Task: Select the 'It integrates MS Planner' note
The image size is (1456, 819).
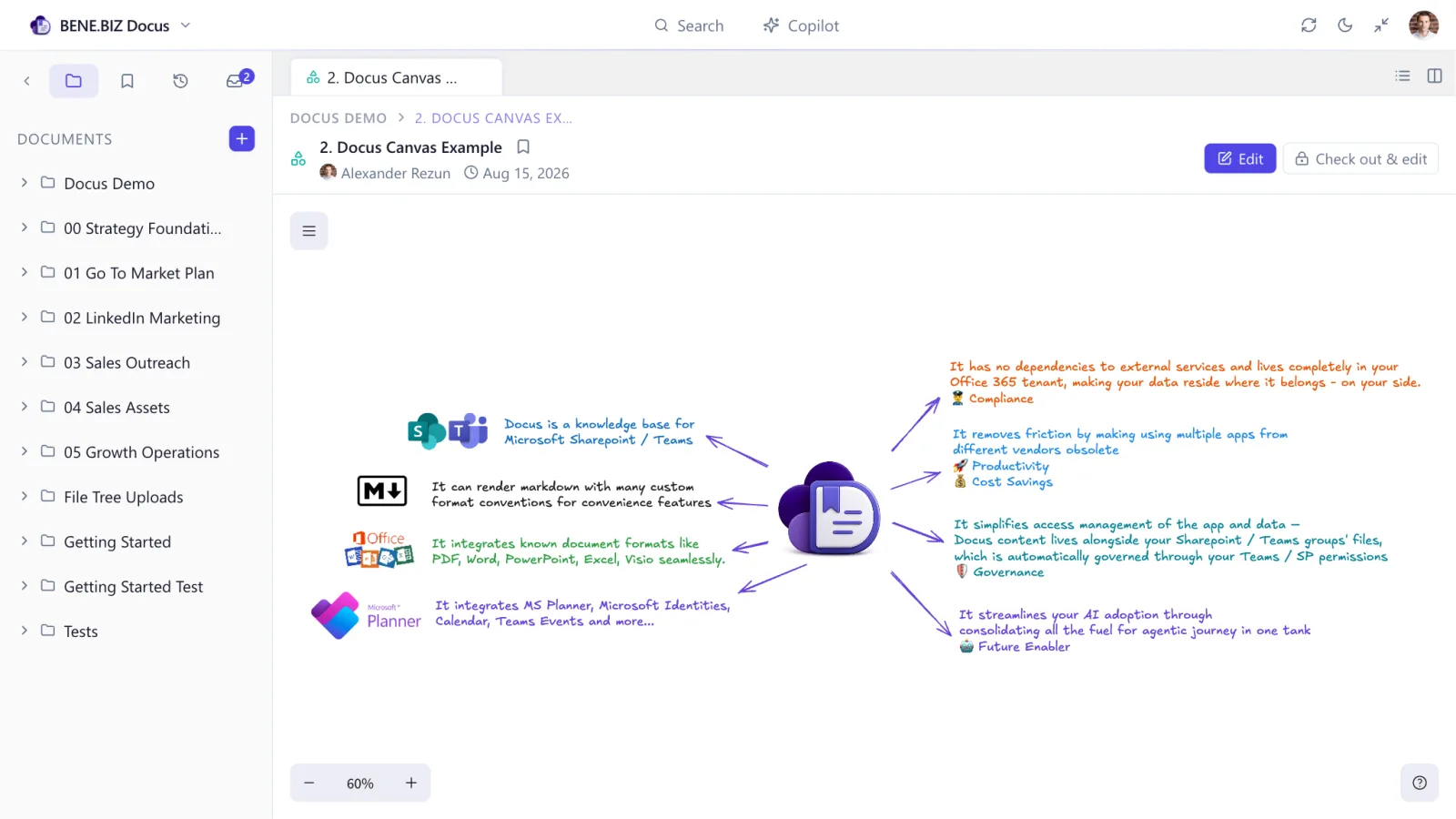Action: pos(582,613)
